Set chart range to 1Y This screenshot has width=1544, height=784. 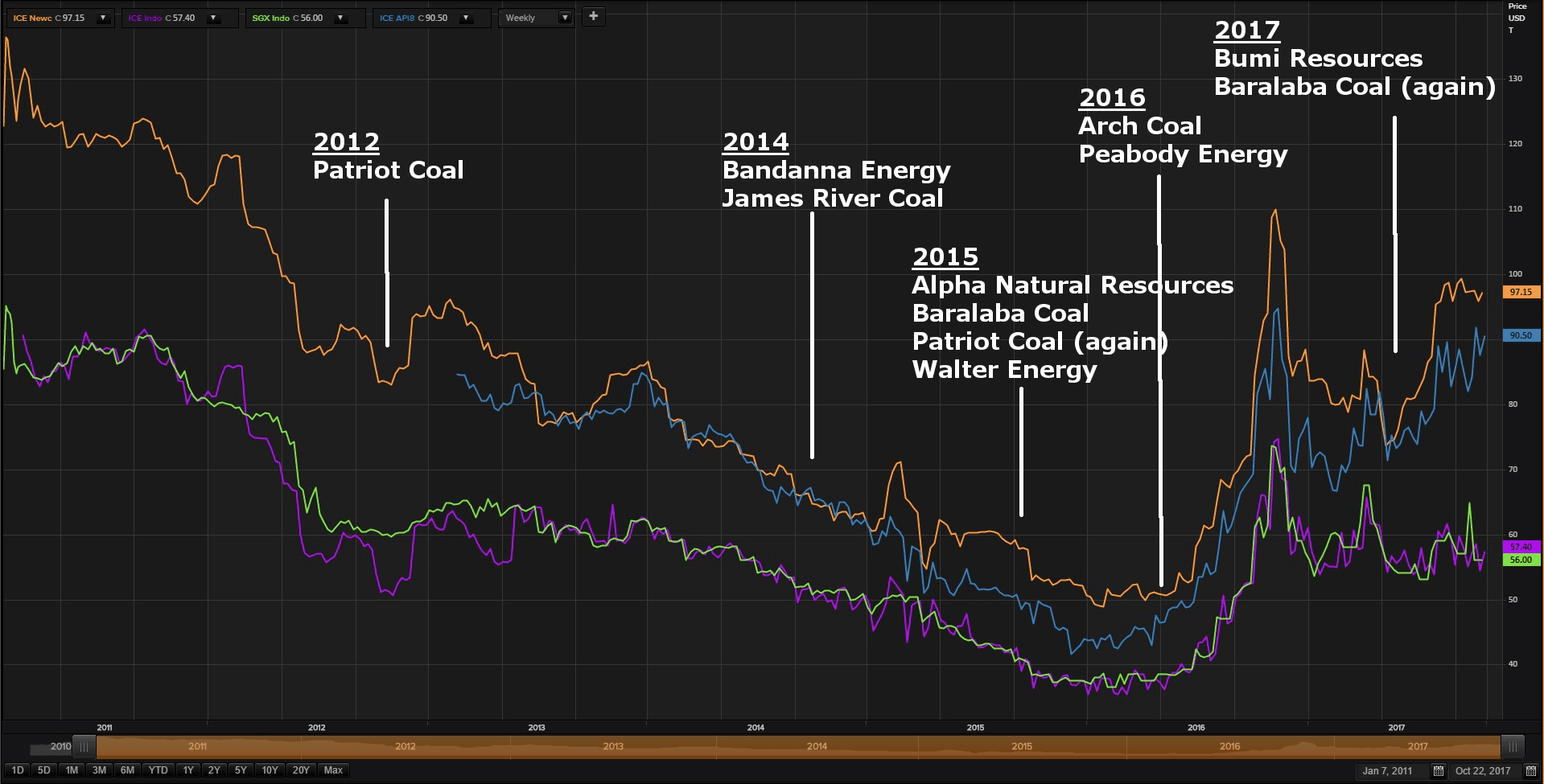click(188, 770)
